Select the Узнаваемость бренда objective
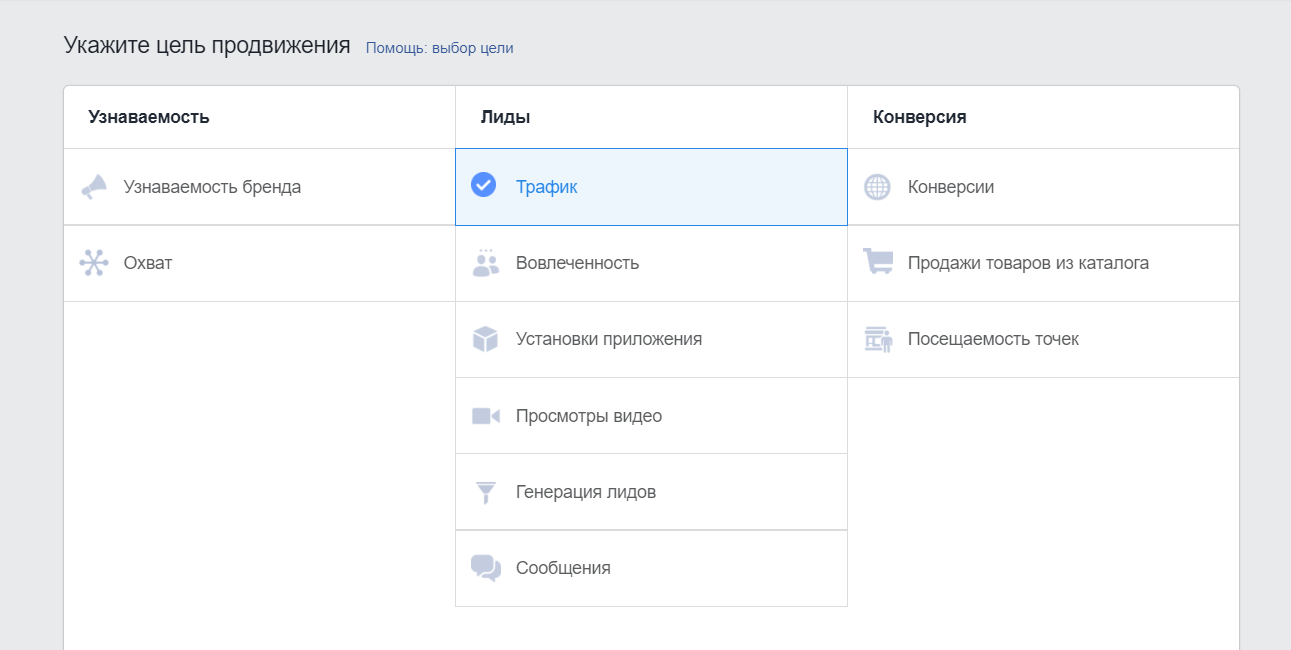 tap(212, 187)
